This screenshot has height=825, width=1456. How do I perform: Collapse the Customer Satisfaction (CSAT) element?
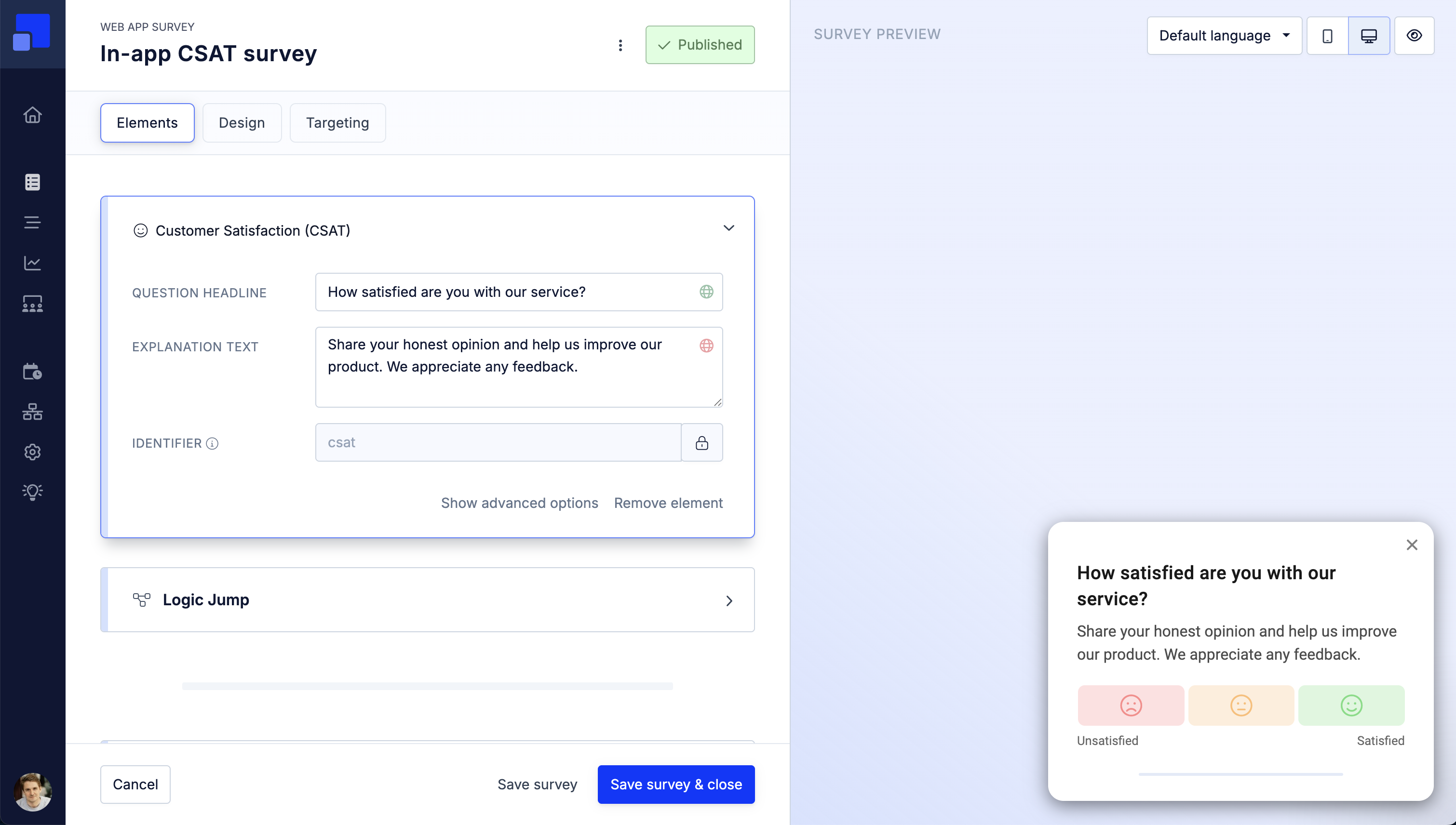pyautogui.click(x=729, y=228)
